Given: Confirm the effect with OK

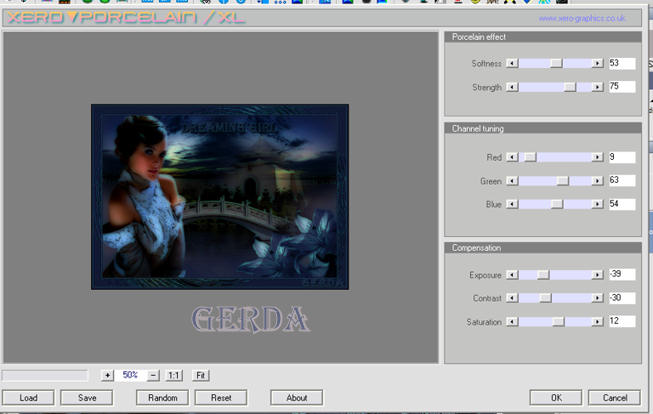Looking at the screenshot, I should [556, 398].
